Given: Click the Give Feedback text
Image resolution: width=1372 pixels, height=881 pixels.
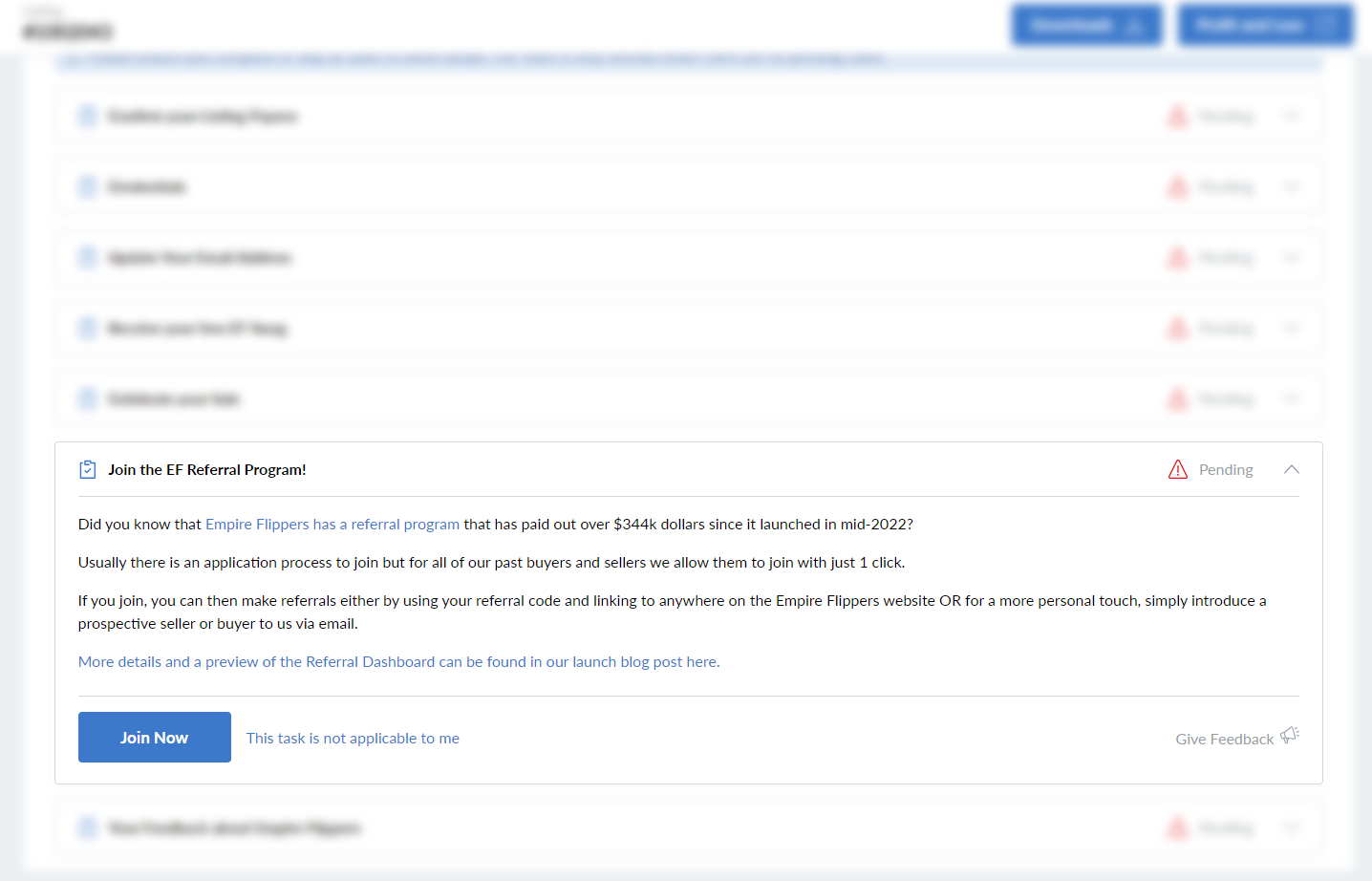Looking at the screenshot, I should (1224, 740).
